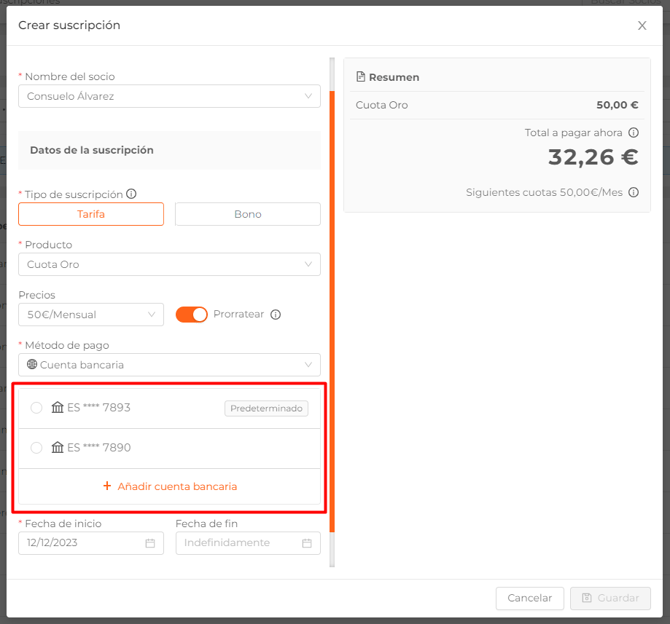Select bank account ES **** 7890 radio

pyautogui.click(x=37, y=448)
